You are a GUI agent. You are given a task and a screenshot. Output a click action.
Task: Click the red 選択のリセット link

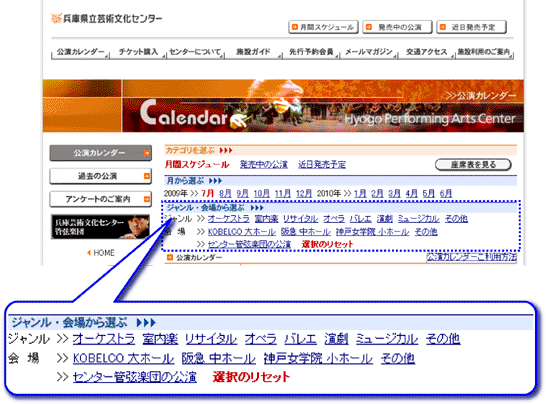(327, 244)
